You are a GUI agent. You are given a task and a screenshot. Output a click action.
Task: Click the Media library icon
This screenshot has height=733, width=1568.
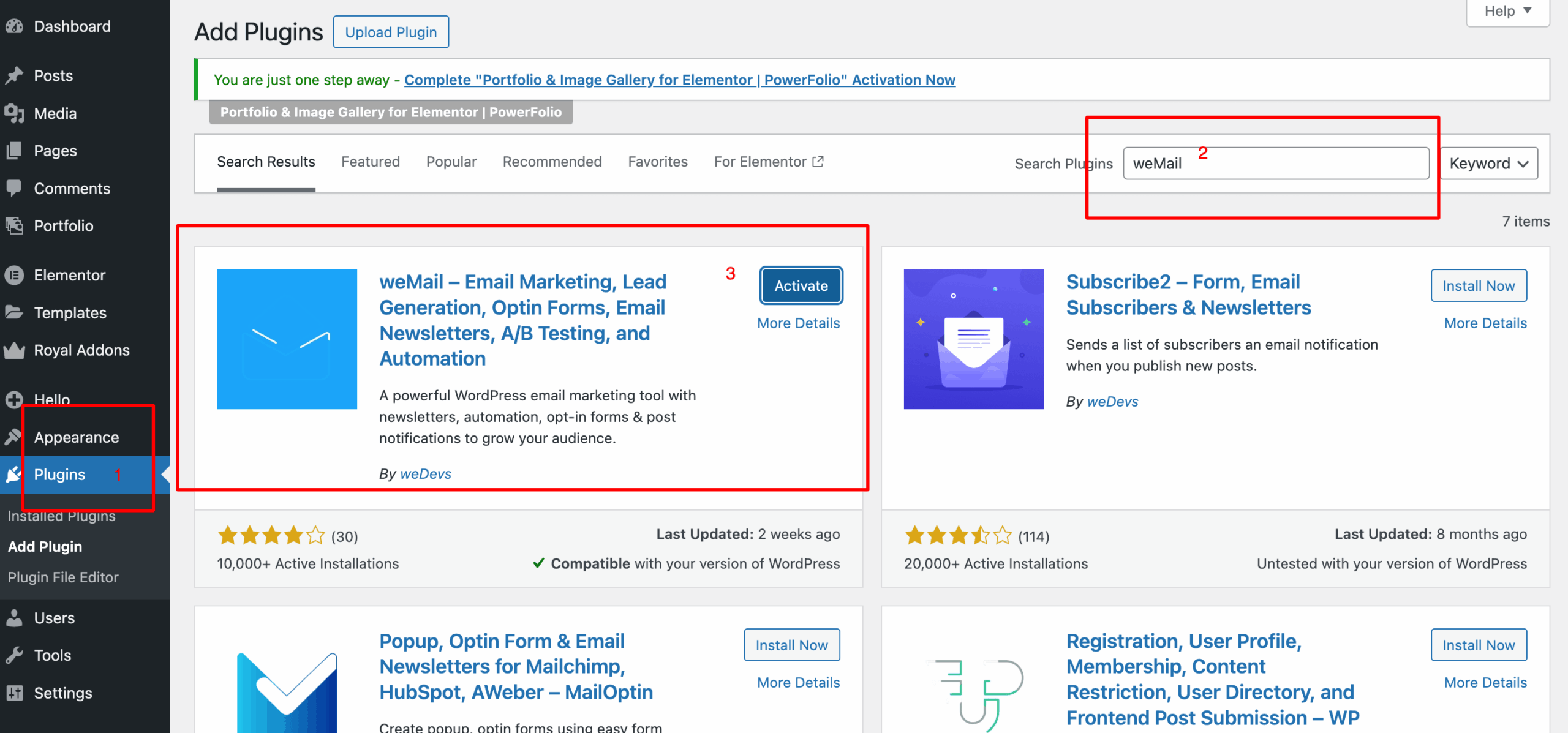tap(14, 113)
